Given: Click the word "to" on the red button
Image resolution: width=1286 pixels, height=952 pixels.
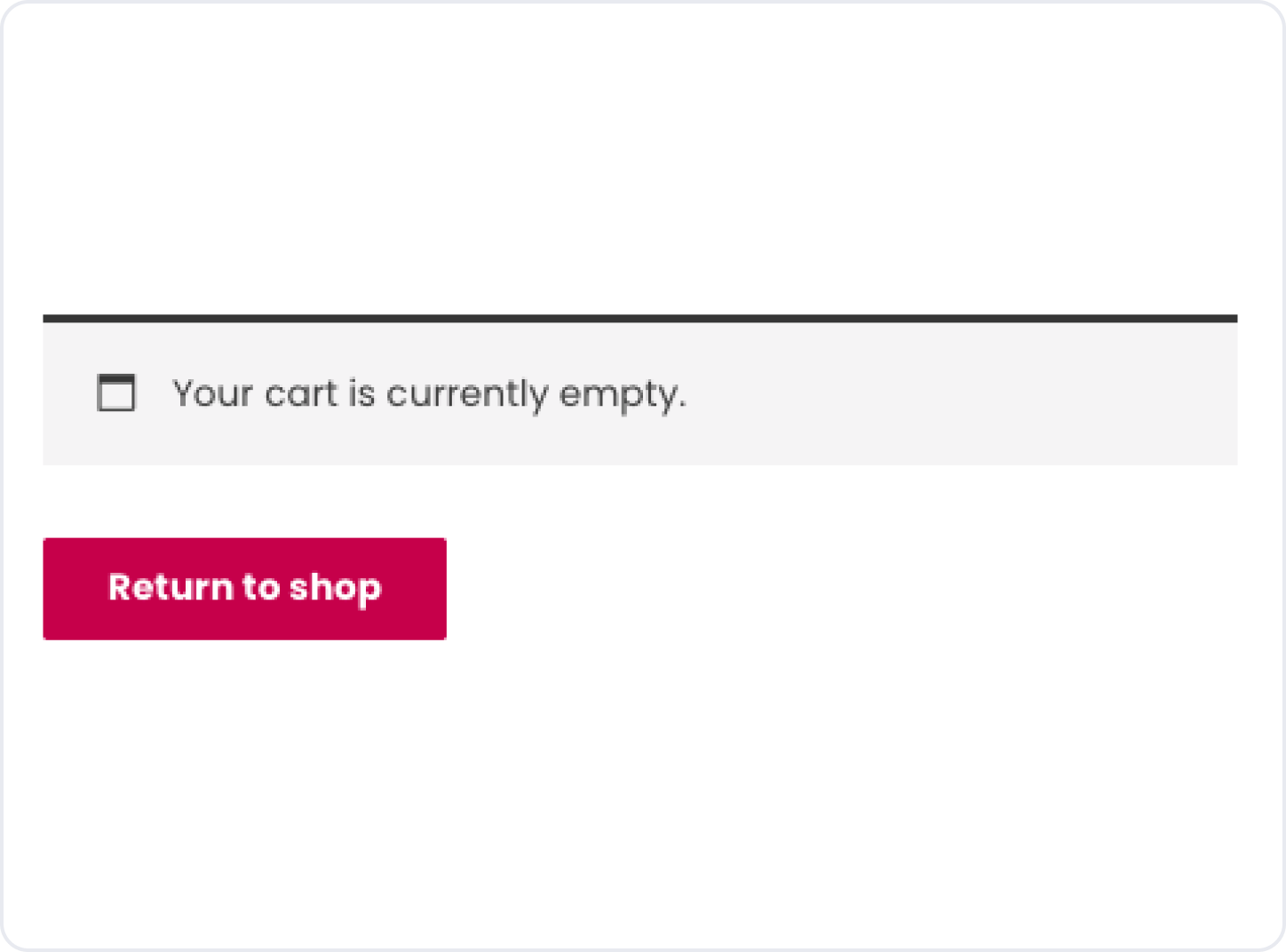Looking at the screenshot, I should [261, 587].
